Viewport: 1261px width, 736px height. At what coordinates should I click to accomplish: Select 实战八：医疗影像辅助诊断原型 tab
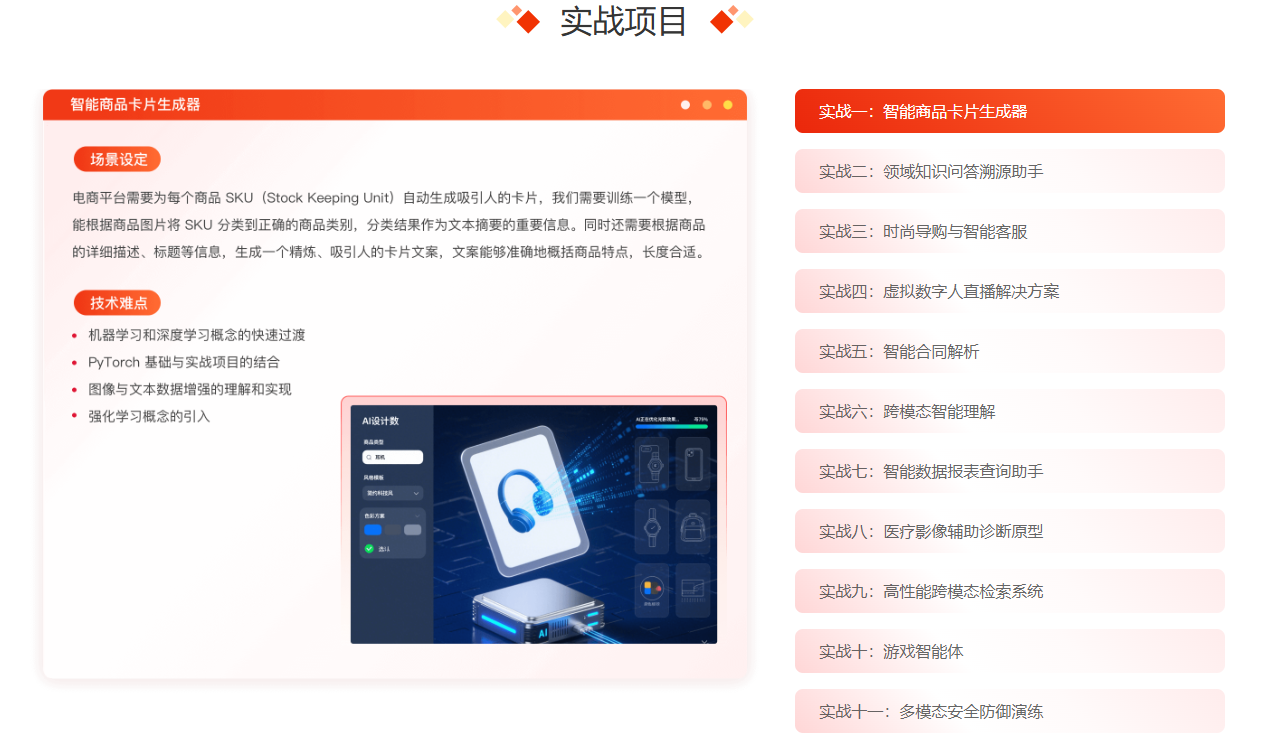tap(1010, 531)
